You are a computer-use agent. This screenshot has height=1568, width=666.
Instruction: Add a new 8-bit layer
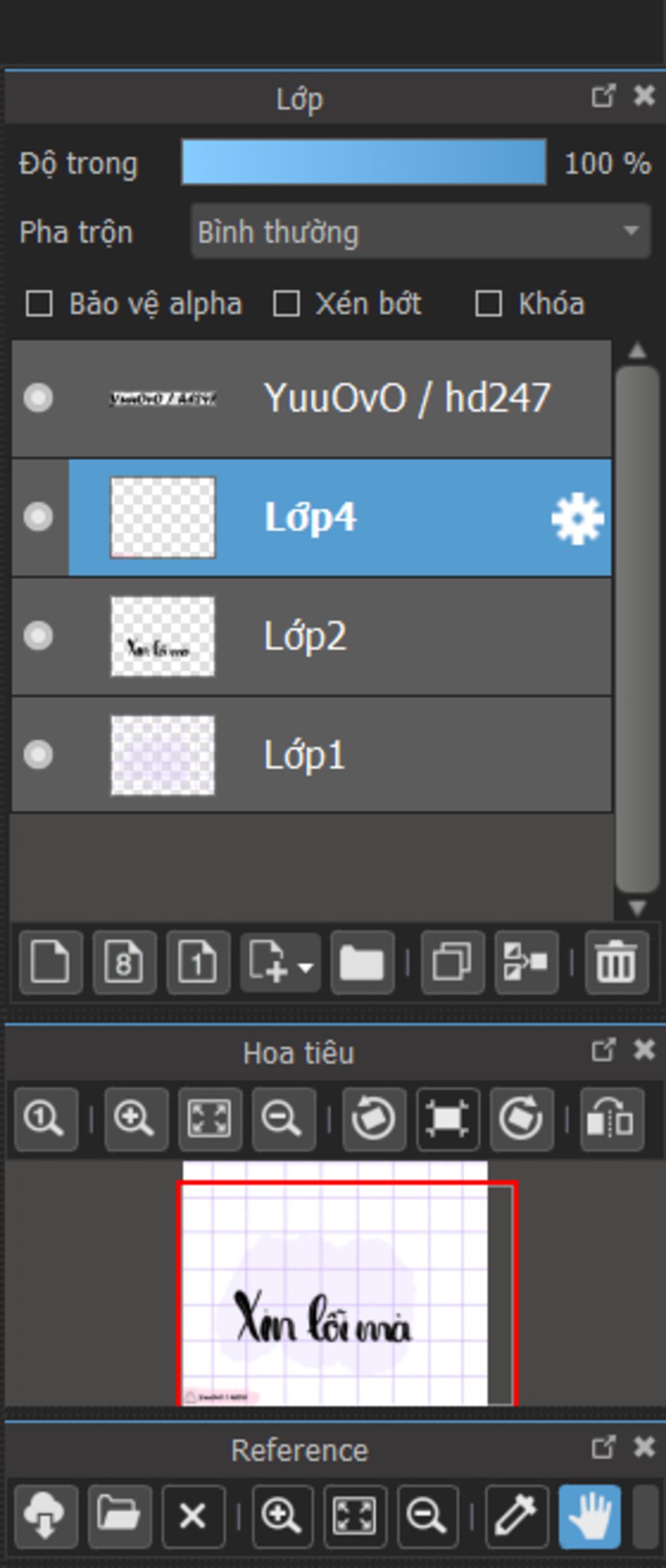click(124, 962)
